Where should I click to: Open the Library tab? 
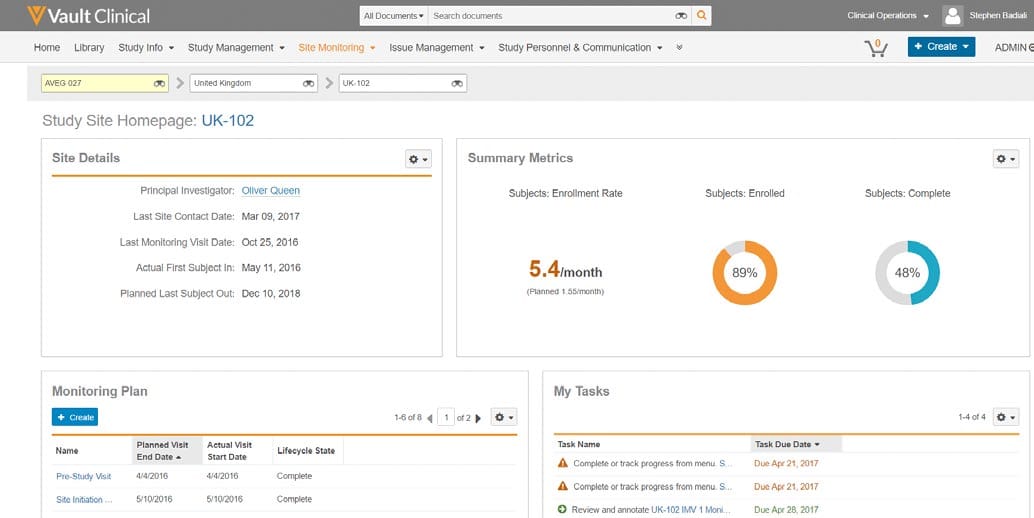point(89,47)
